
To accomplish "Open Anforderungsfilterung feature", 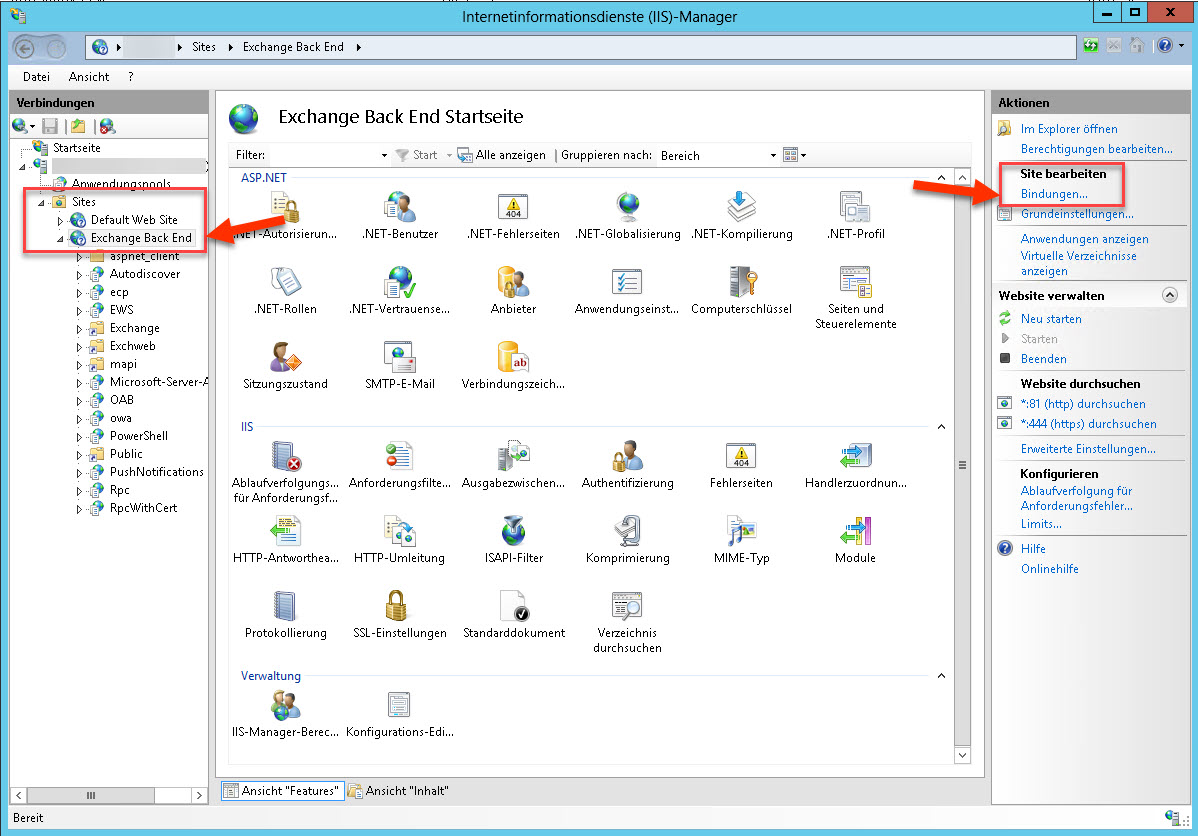I will click(400, 465).
